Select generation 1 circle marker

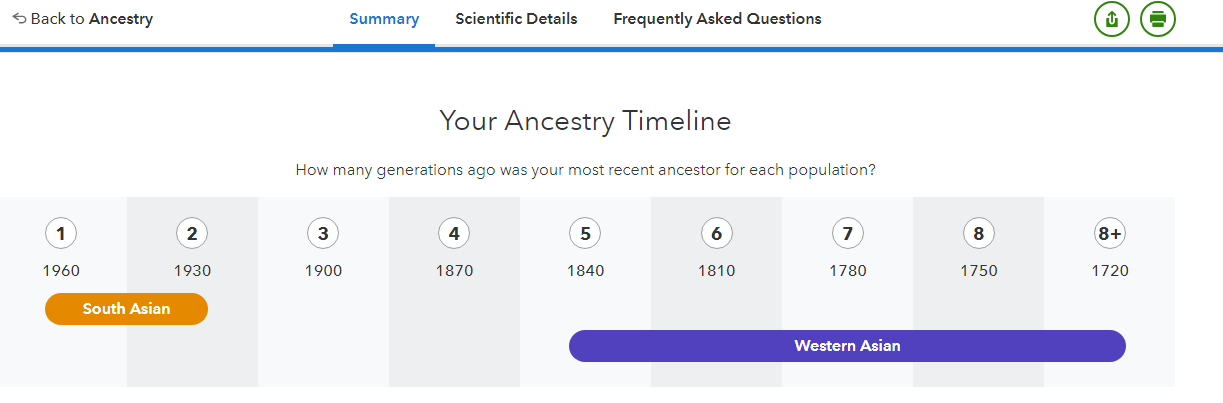point(61,234)
